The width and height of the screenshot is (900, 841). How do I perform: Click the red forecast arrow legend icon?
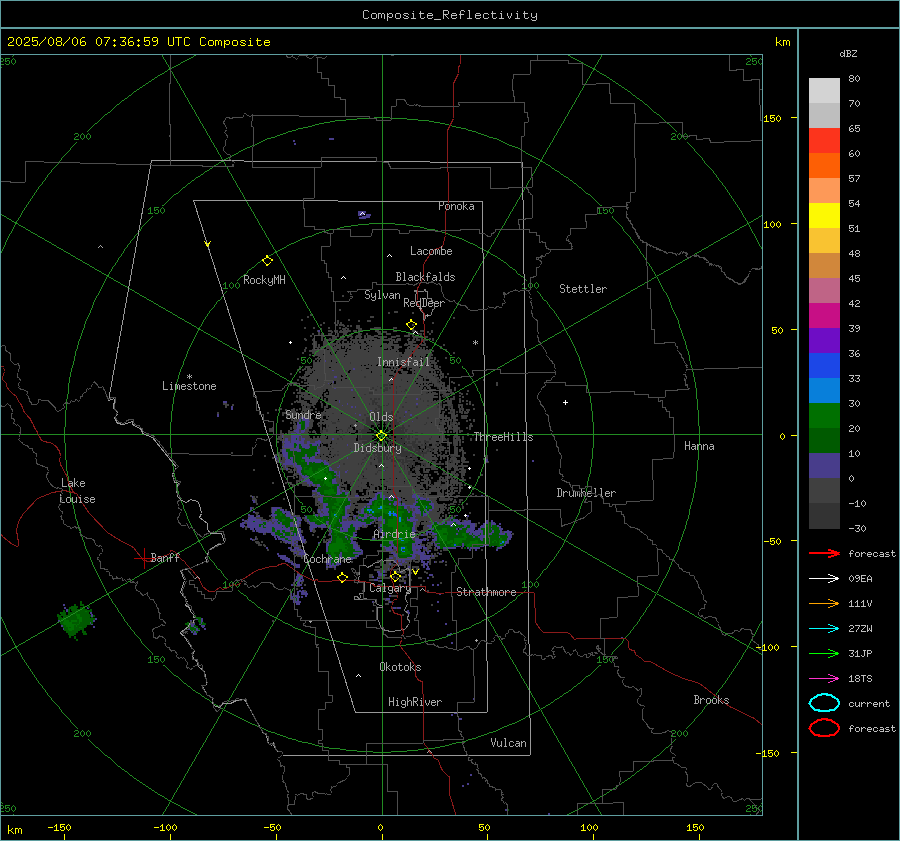pyautogui.click(x=824, y=553)
